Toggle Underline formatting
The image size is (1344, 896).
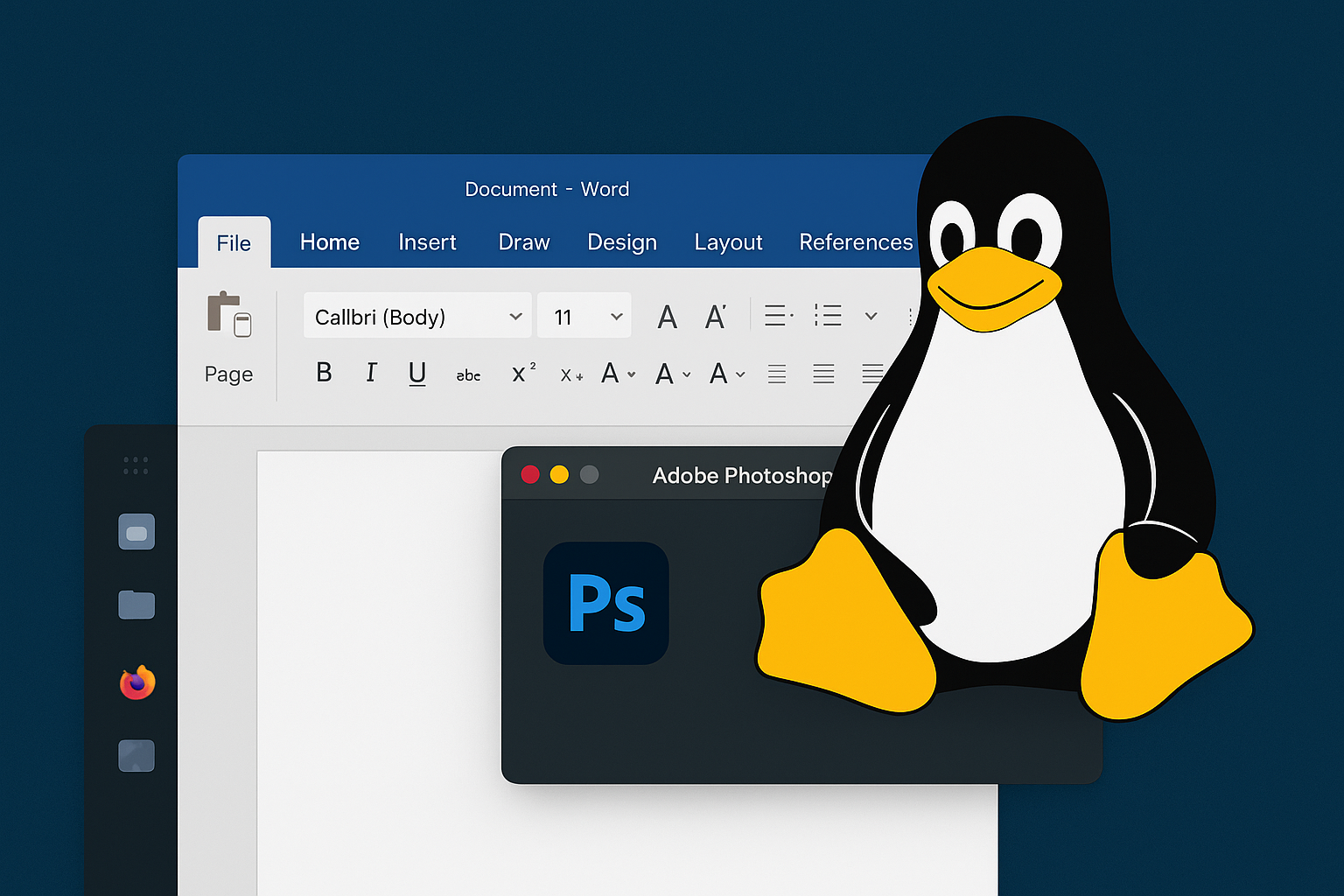click(417, 374)
